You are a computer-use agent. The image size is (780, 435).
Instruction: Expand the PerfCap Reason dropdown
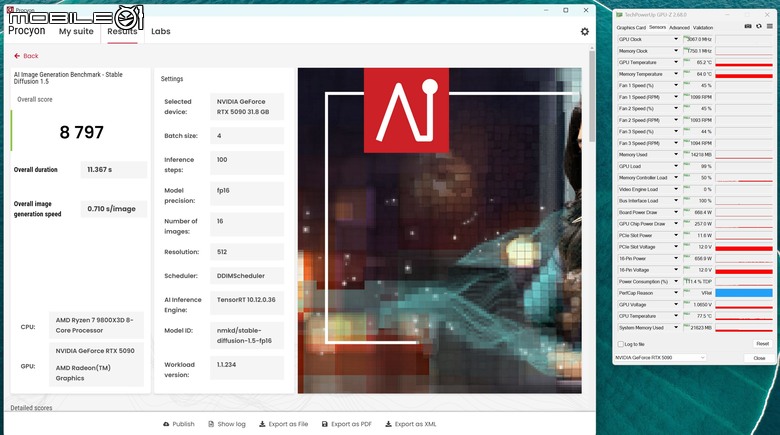pyautogui.click(x=676, y=293)
